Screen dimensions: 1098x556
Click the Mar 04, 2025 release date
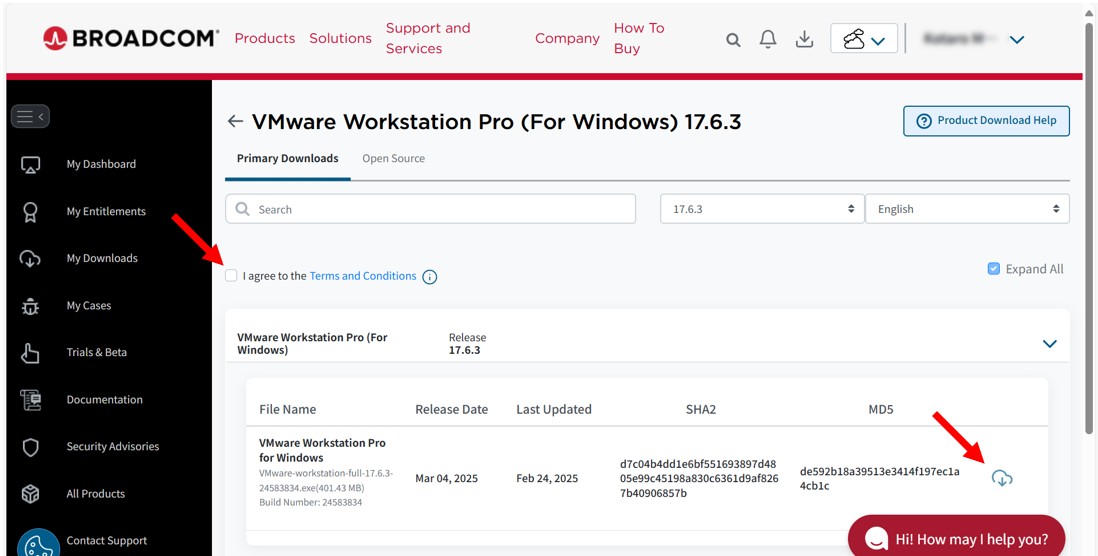click(x=447, y=479)
